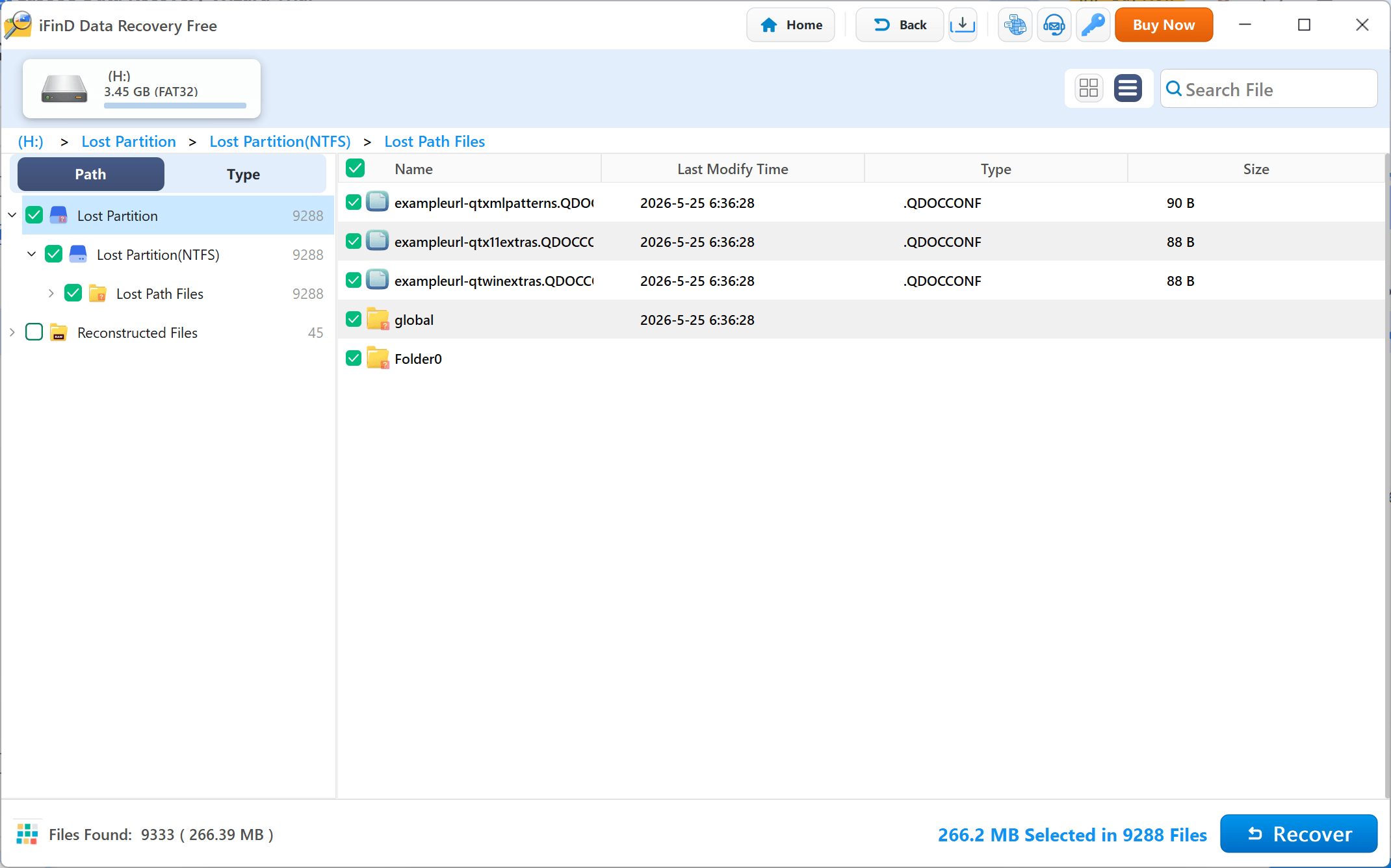Expand the Lost Path Files node
This screenshot has width=1391, height=868.
click(x=51, y=293)
